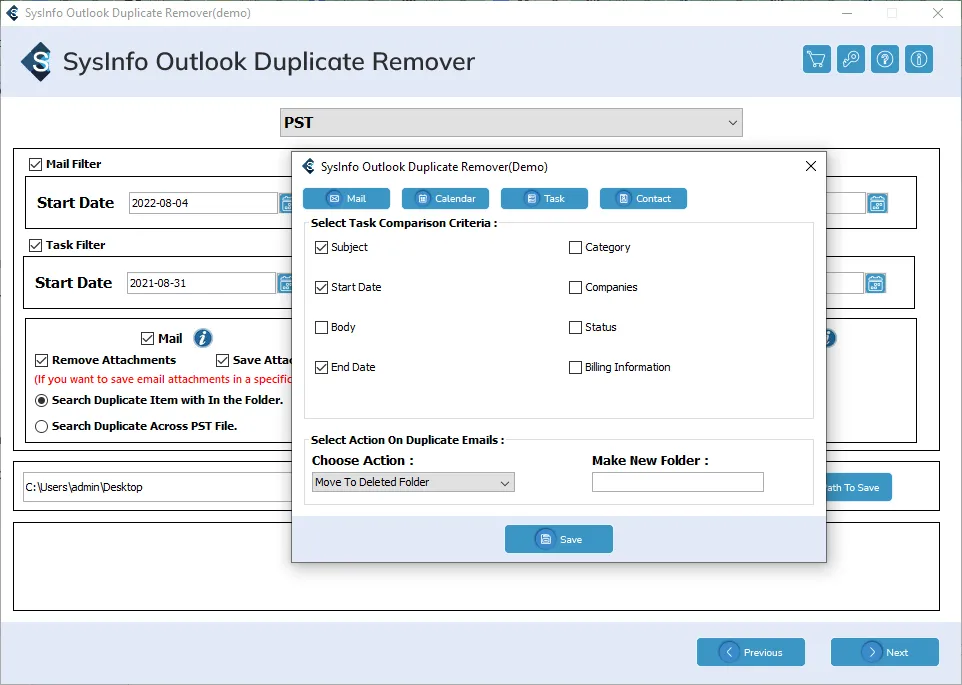Uncheck the Subject criterion

[321, 247]
